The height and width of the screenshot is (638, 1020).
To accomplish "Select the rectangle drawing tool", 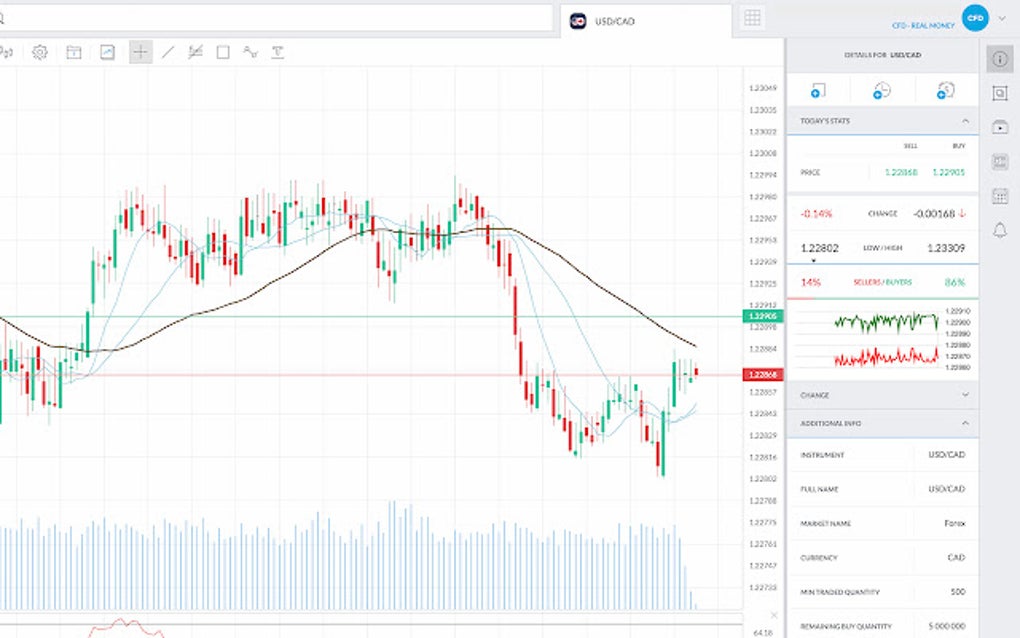I will 223,52.
